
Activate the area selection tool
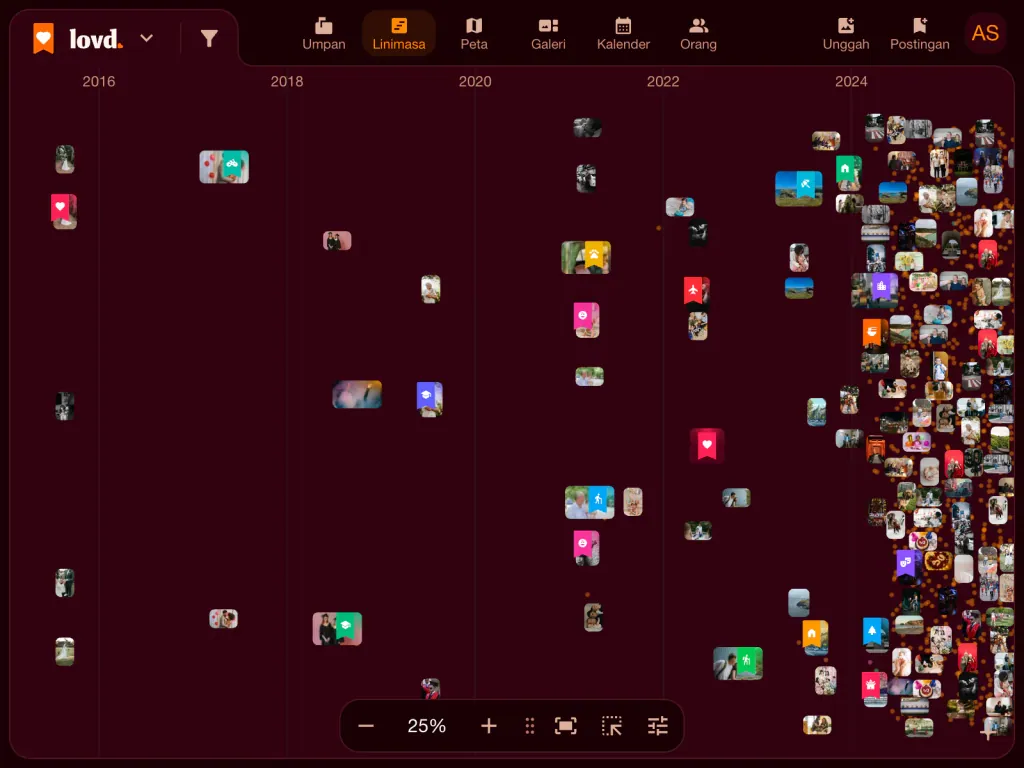point(612,726)
